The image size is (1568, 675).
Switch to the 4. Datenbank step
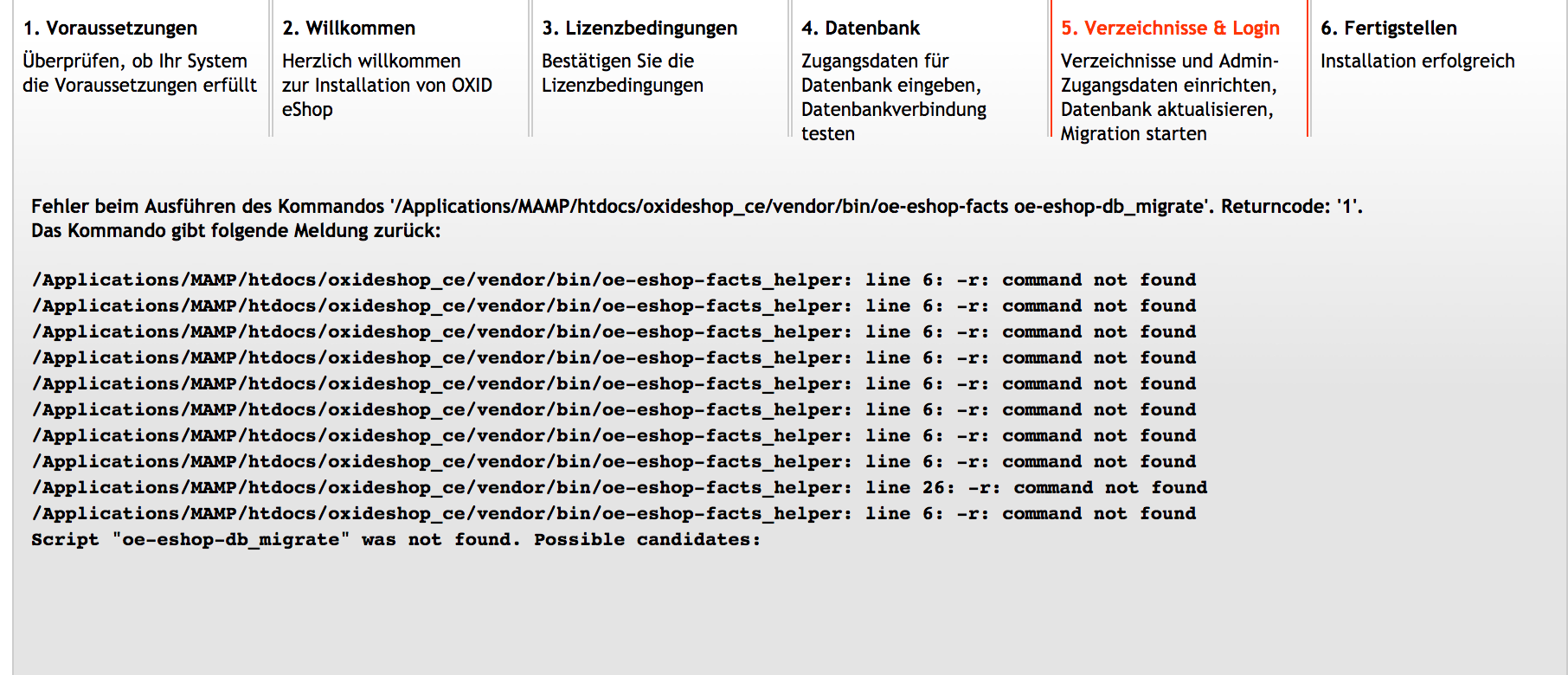[x=860, y=28]
